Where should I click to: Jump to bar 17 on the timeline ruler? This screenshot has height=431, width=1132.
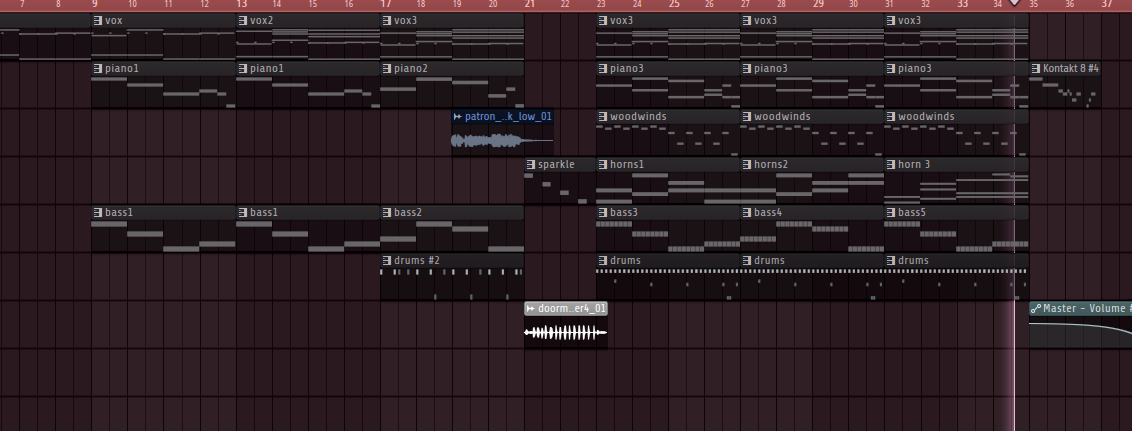(386, 4)
